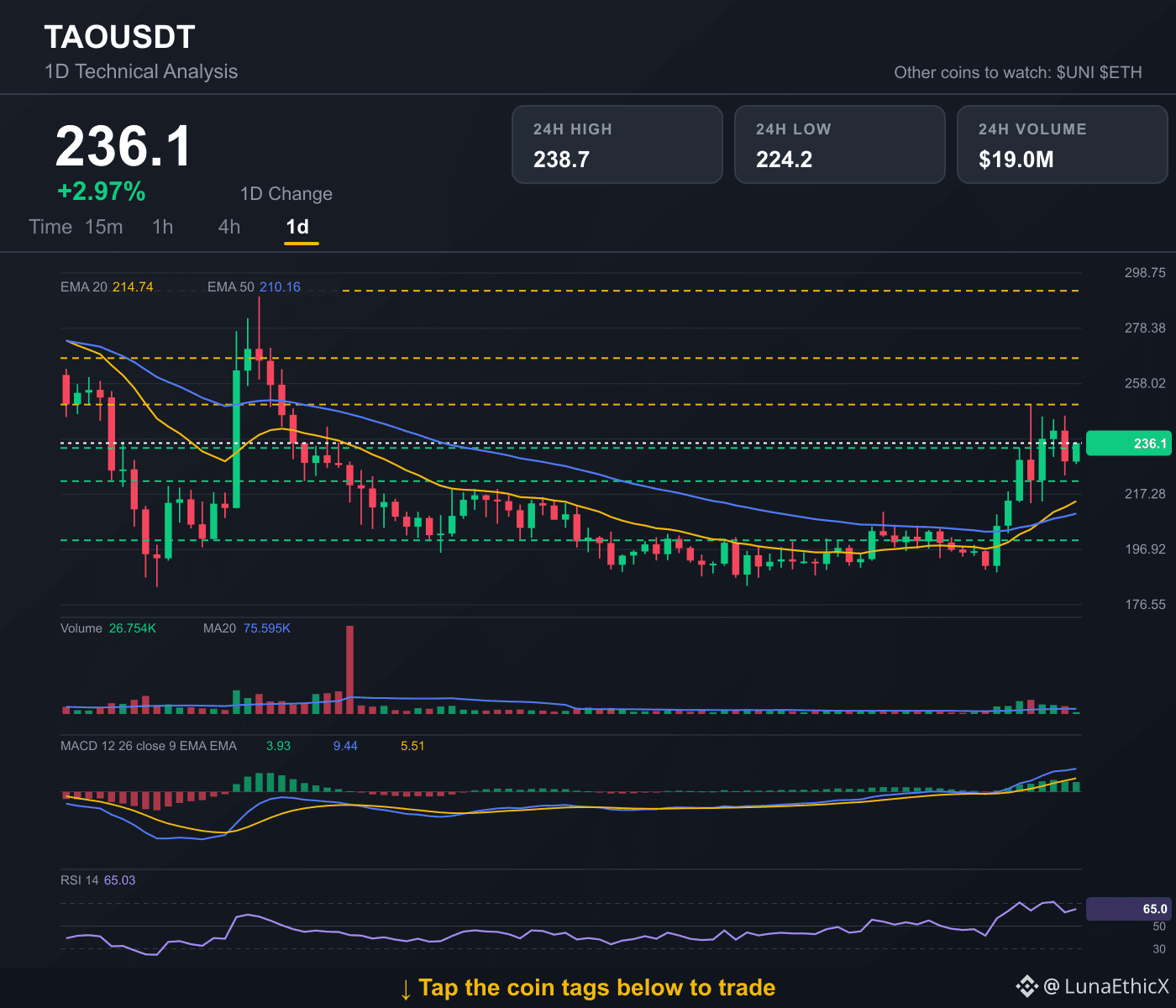The width and height of the screenshot is (1176, 1008).
Task: Click the active 1d timeframe tab
Action: click(x=298, y=227)
